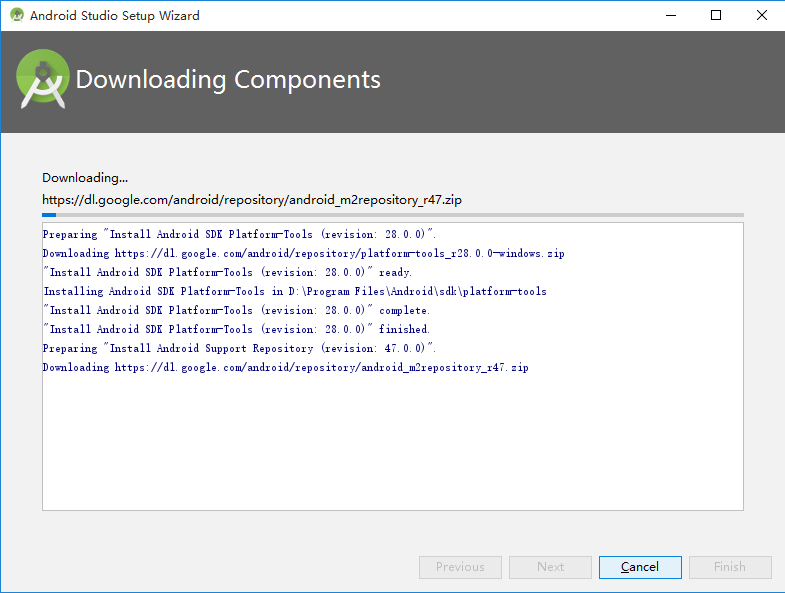The width and height of the screenshot is (785, 593).
Task: Click the "Installing Android SDK Platform-Tools" log line
Action: tap(294, 291)
